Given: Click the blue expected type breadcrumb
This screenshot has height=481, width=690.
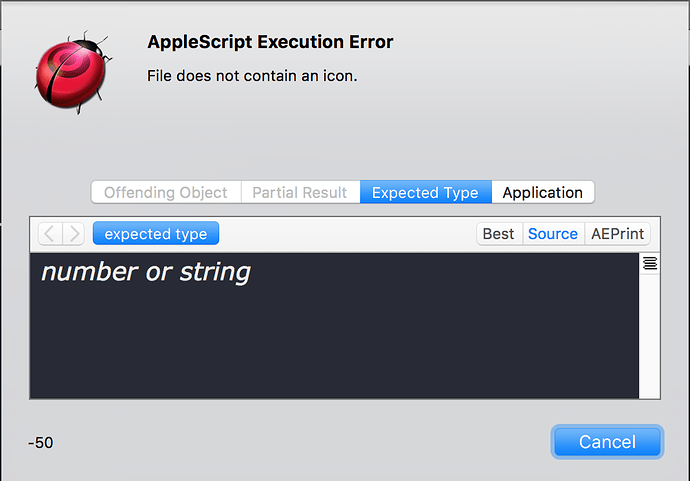Looking at the screenshot, I should (x=156, y=233).
